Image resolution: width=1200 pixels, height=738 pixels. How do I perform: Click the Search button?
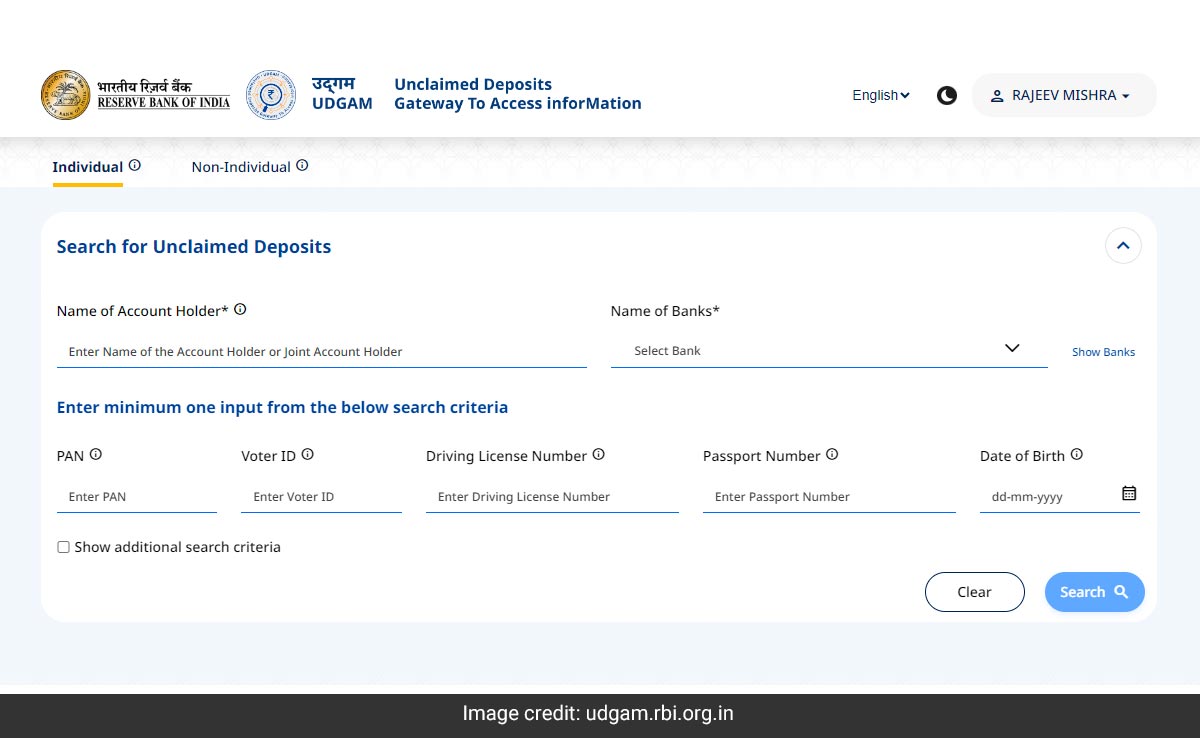click(1094, 592)
